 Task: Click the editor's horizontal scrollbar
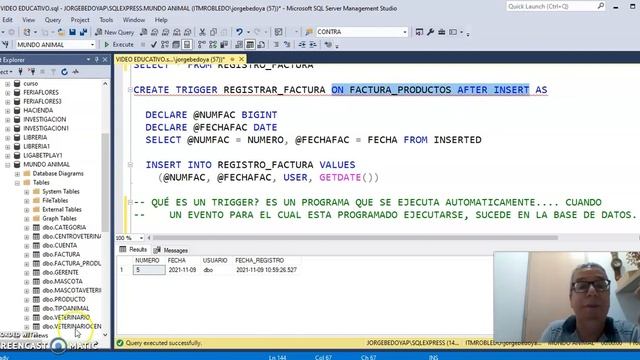355,238
